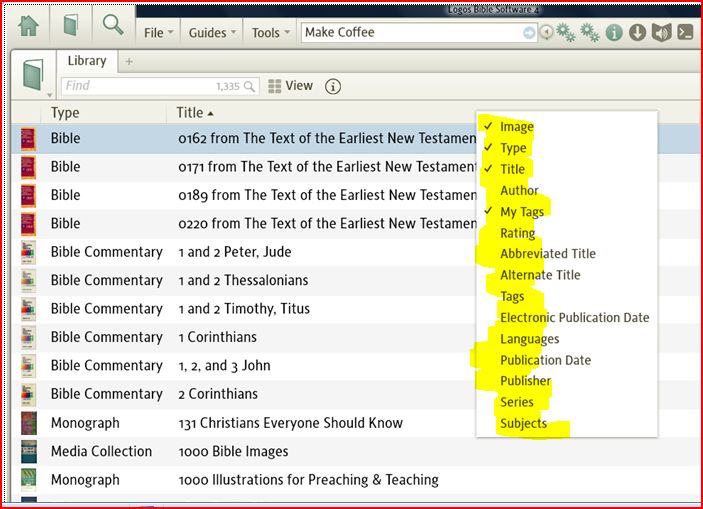Open the Search magnifier icon
This screenshot has height=509, width=703.
pos(113,24)
